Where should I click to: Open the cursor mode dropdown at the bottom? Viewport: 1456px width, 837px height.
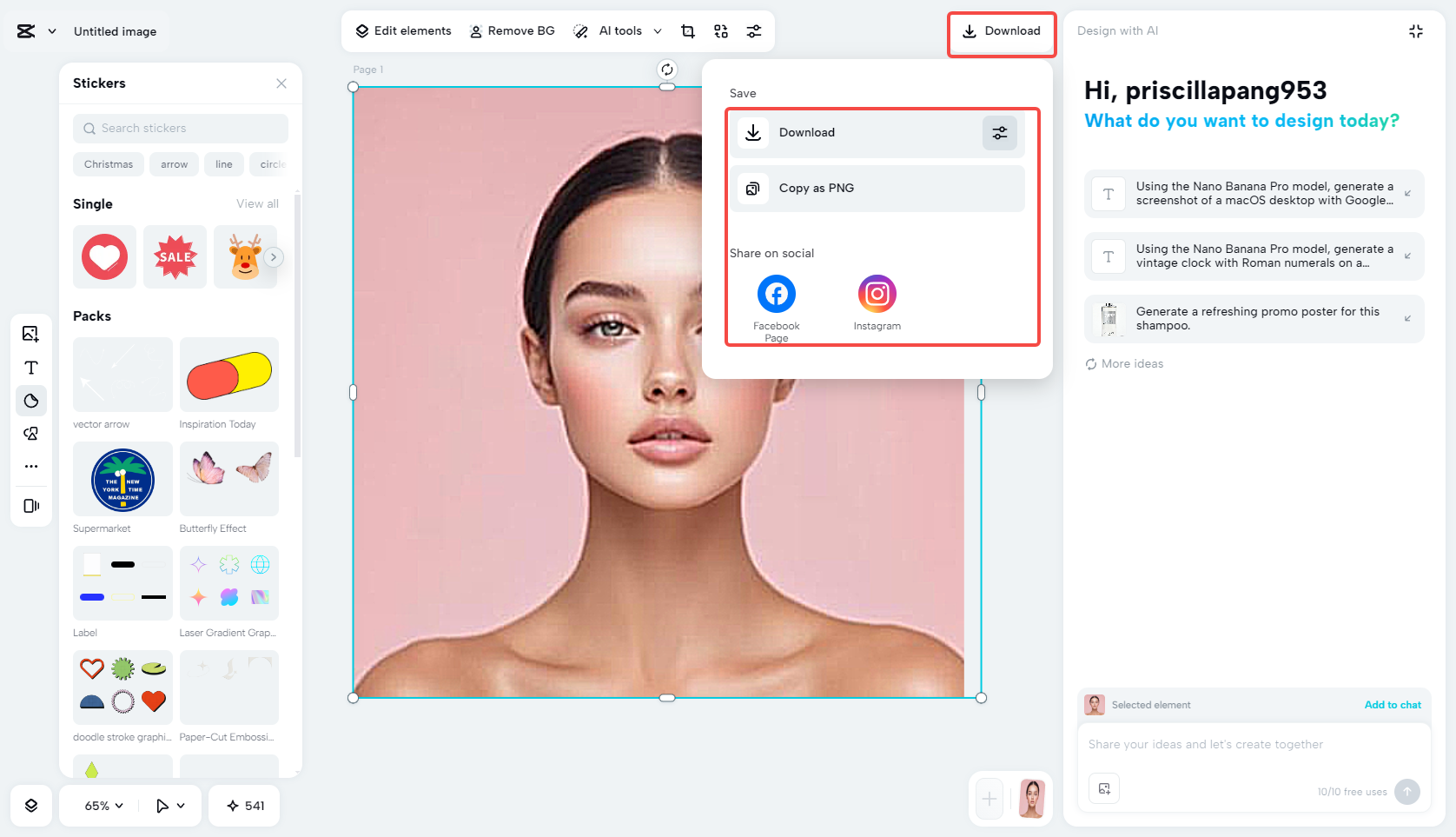pyautogui.click(x=170, y=806)
